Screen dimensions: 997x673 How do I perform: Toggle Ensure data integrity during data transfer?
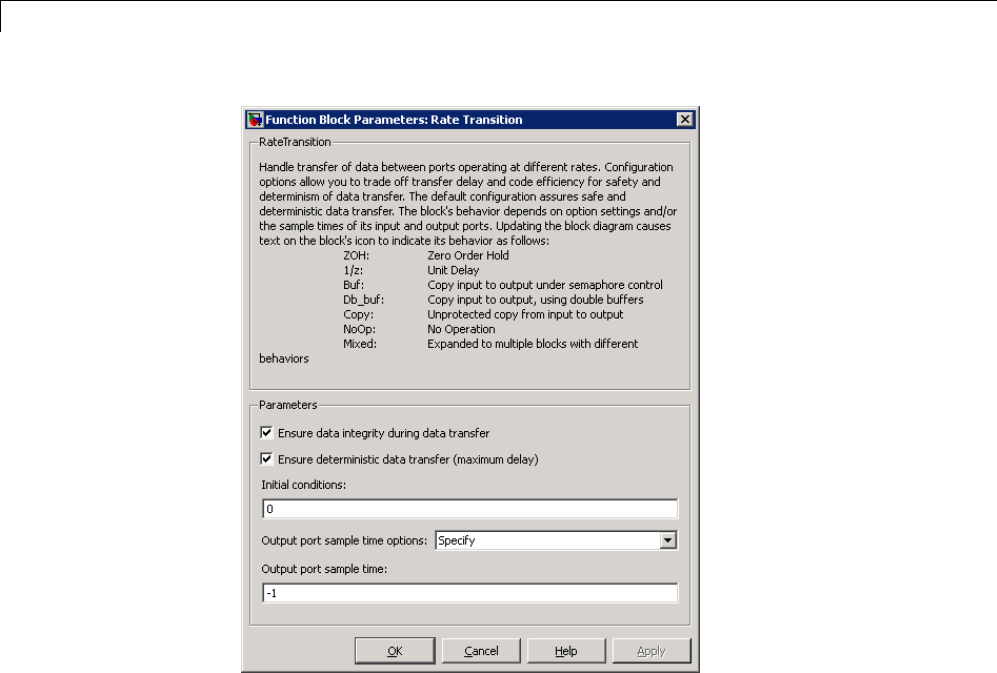(266, 433)
